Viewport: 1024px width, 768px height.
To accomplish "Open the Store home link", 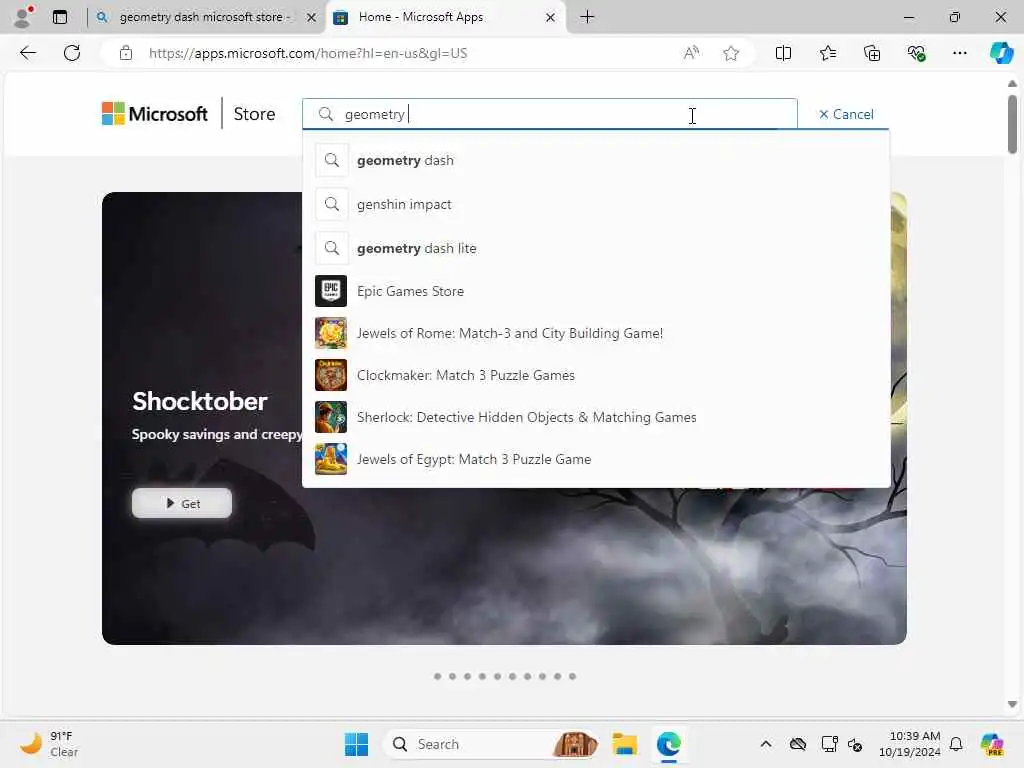I will coord(254,114).
